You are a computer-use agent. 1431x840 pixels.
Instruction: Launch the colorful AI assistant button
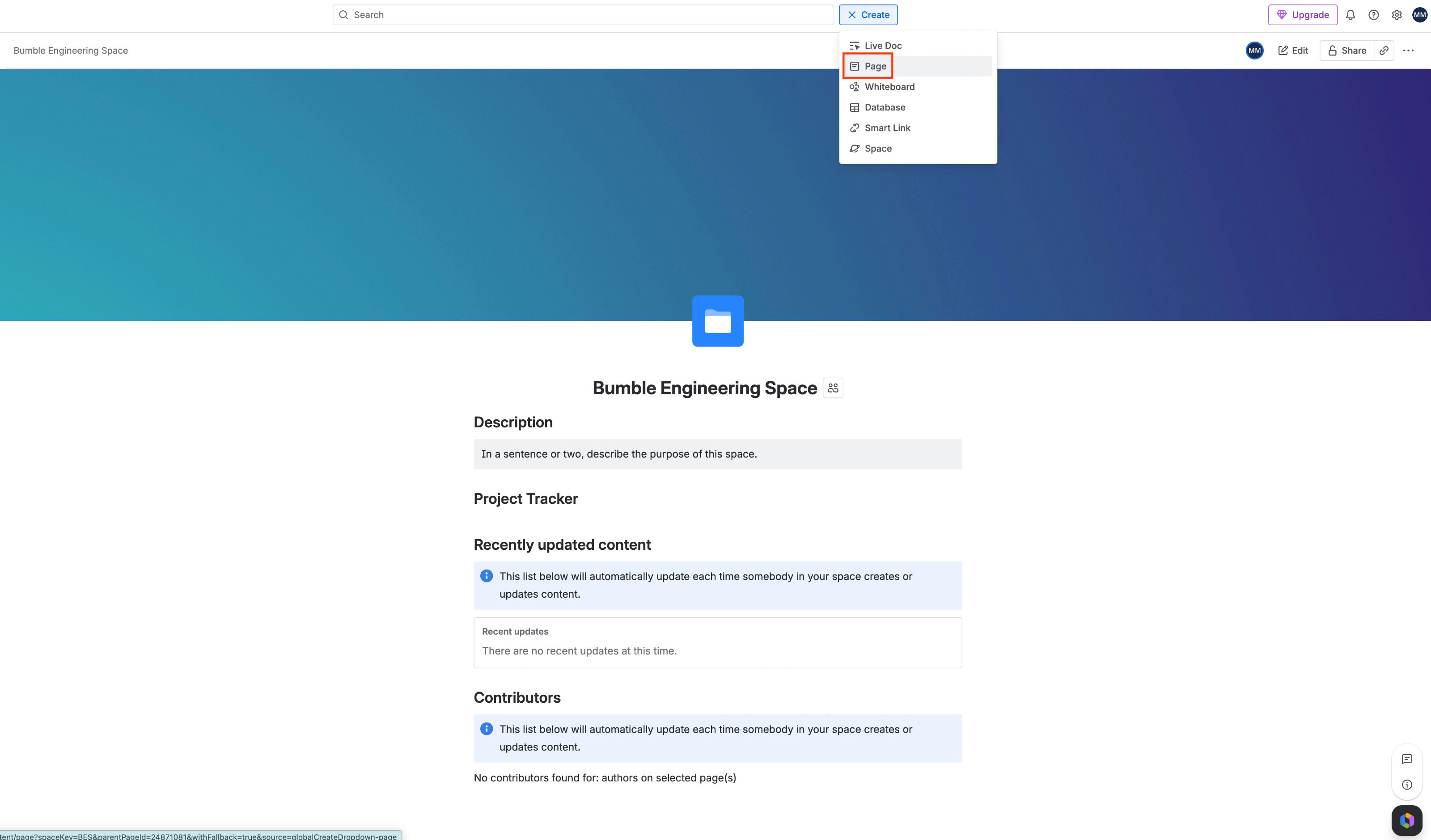tap(1406, 821)
